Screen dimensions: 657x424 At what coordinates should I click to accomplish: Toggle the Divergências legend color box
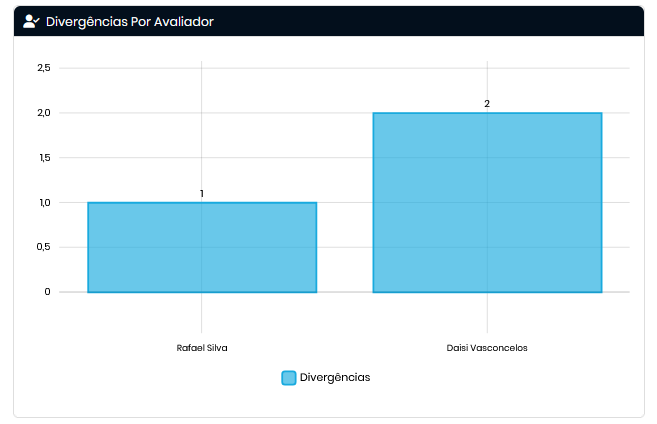tap(289, 378)
